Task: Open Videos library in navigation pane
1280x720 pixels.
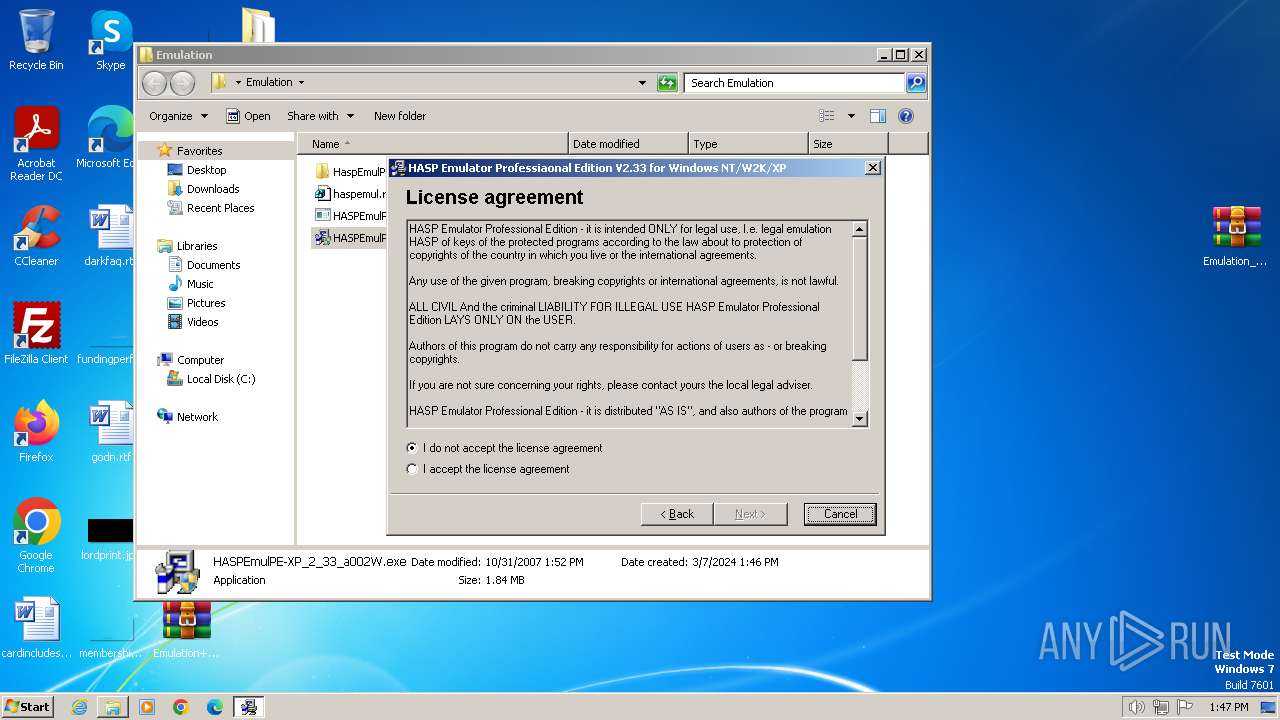Action: (202, 322)
